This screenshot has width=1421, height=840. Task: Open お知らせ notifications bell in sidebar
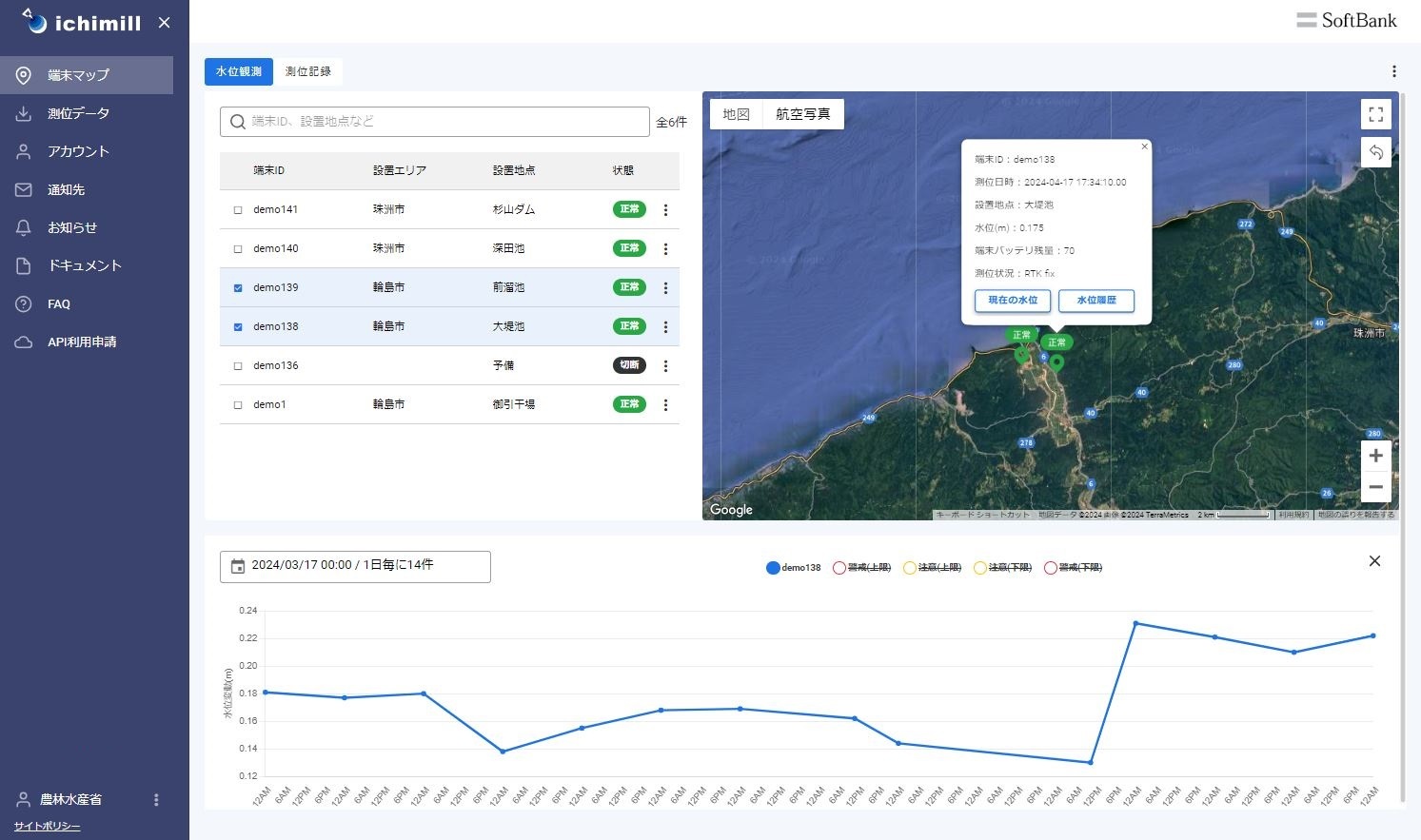click(x=24, y=227)
